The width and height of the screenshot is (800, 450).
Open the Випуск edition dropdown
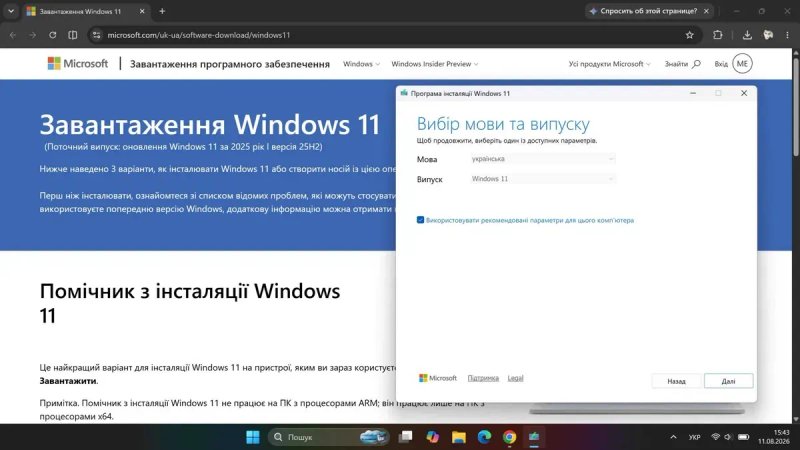[542, 179]
